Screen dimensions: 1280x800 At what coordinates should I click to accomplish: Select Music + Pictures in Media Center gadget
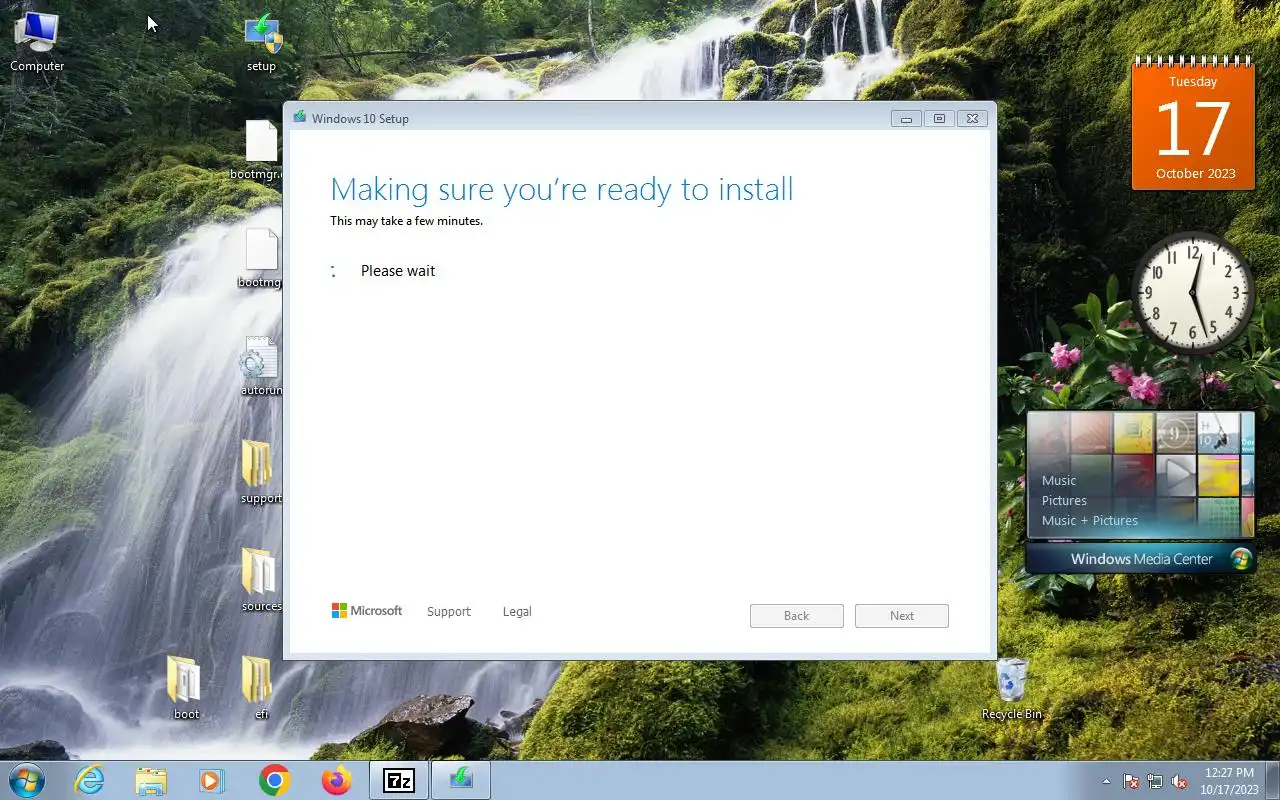1090,520
